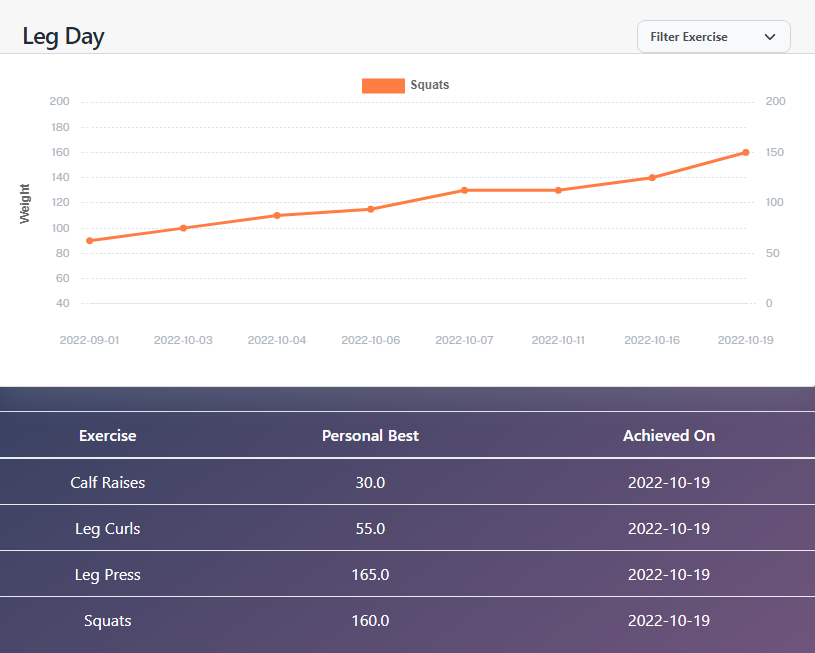Click the Achieved On column header
The image size is (815, 653).
pos(669,436)
